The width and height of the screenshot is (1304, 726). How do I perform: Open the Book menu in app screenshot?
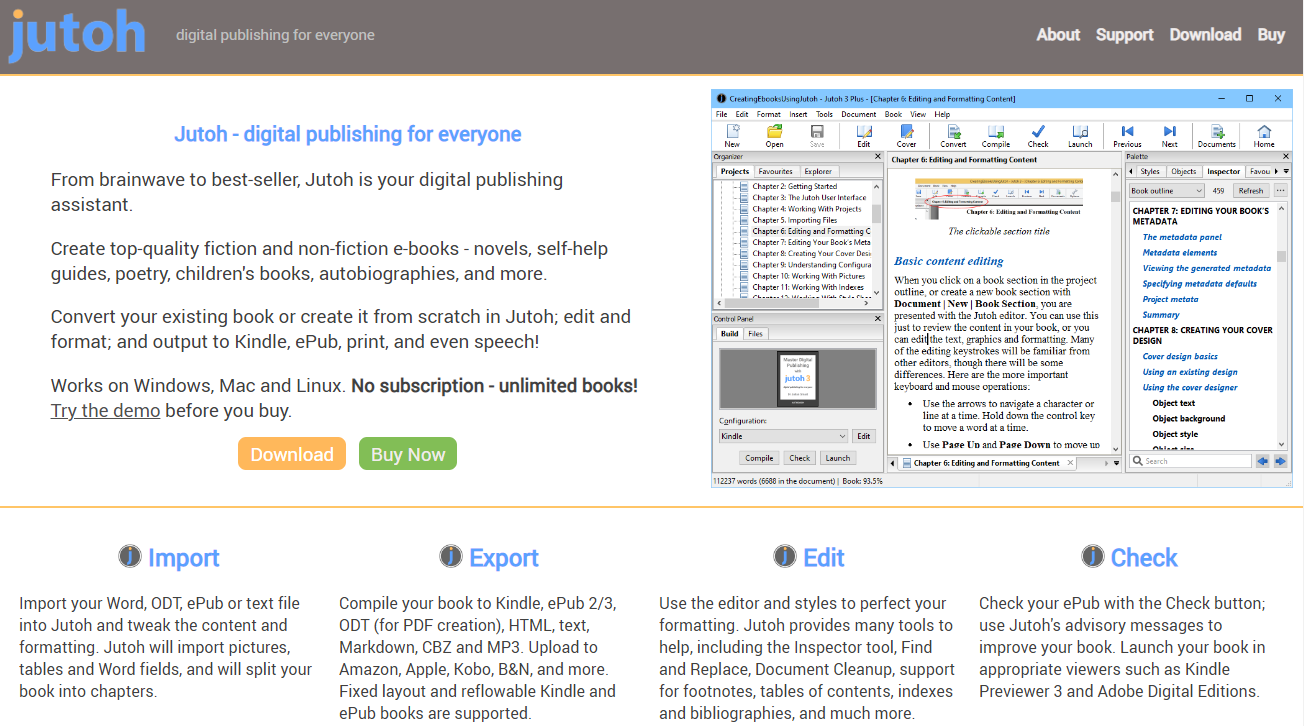click(x=894, y=114)
